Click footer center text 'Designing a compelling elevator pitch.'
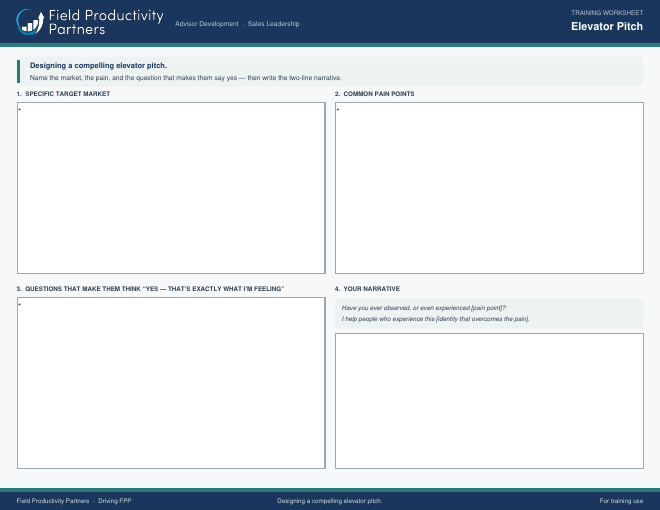The image size is (660, 510). point(330,501)
